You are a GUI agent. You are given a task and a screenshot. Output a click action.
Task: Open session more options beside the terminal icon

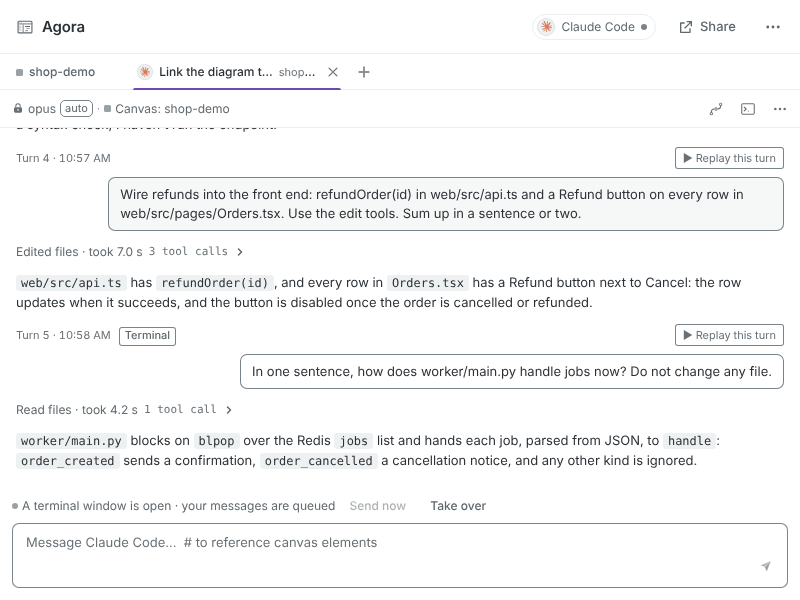pos(780,109)
